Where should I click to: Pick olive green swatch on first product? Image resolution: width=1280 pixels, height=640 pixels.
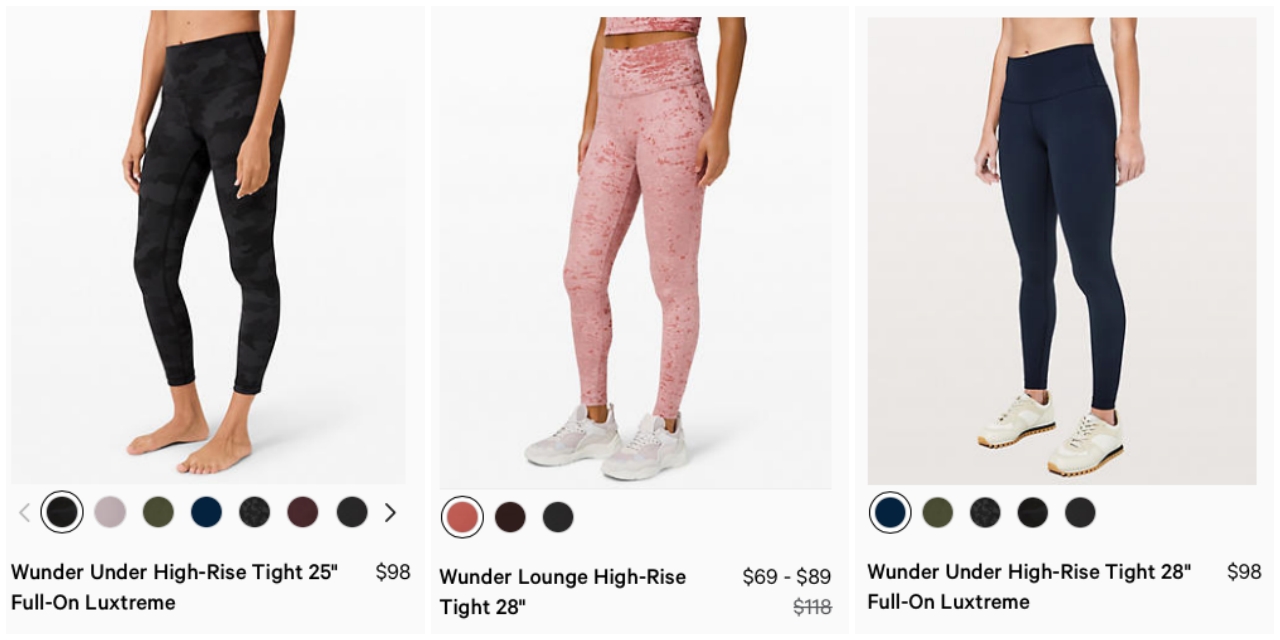pyautogui.click(x=158, y=512)
